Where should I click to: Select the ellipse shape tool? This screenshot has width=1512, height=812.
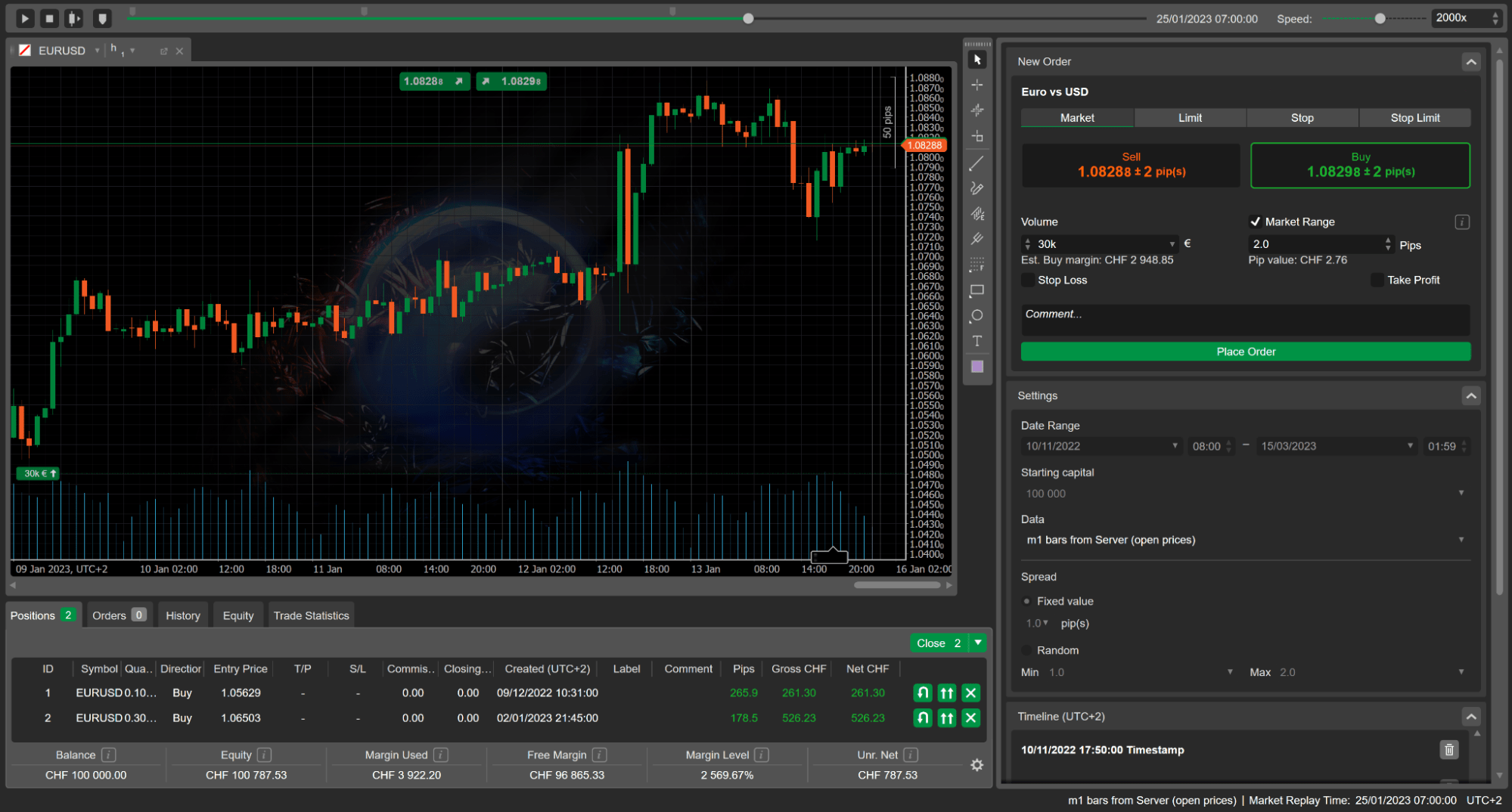pos(977,315)
